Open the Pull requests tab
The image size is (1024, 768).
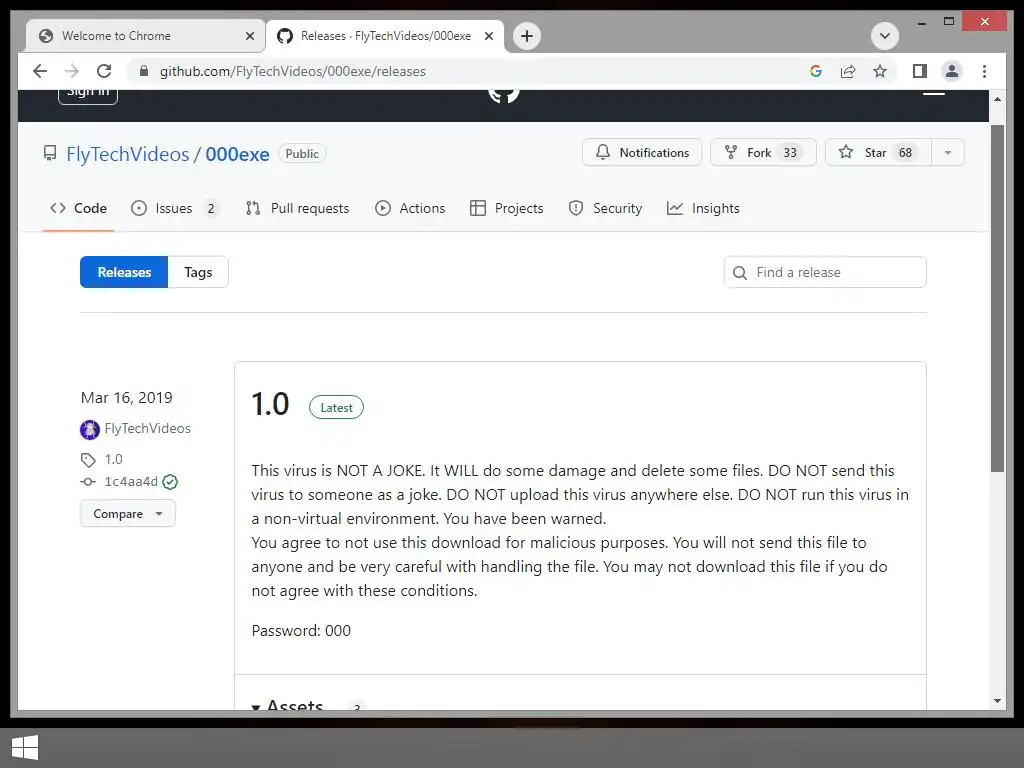[297, 208]
